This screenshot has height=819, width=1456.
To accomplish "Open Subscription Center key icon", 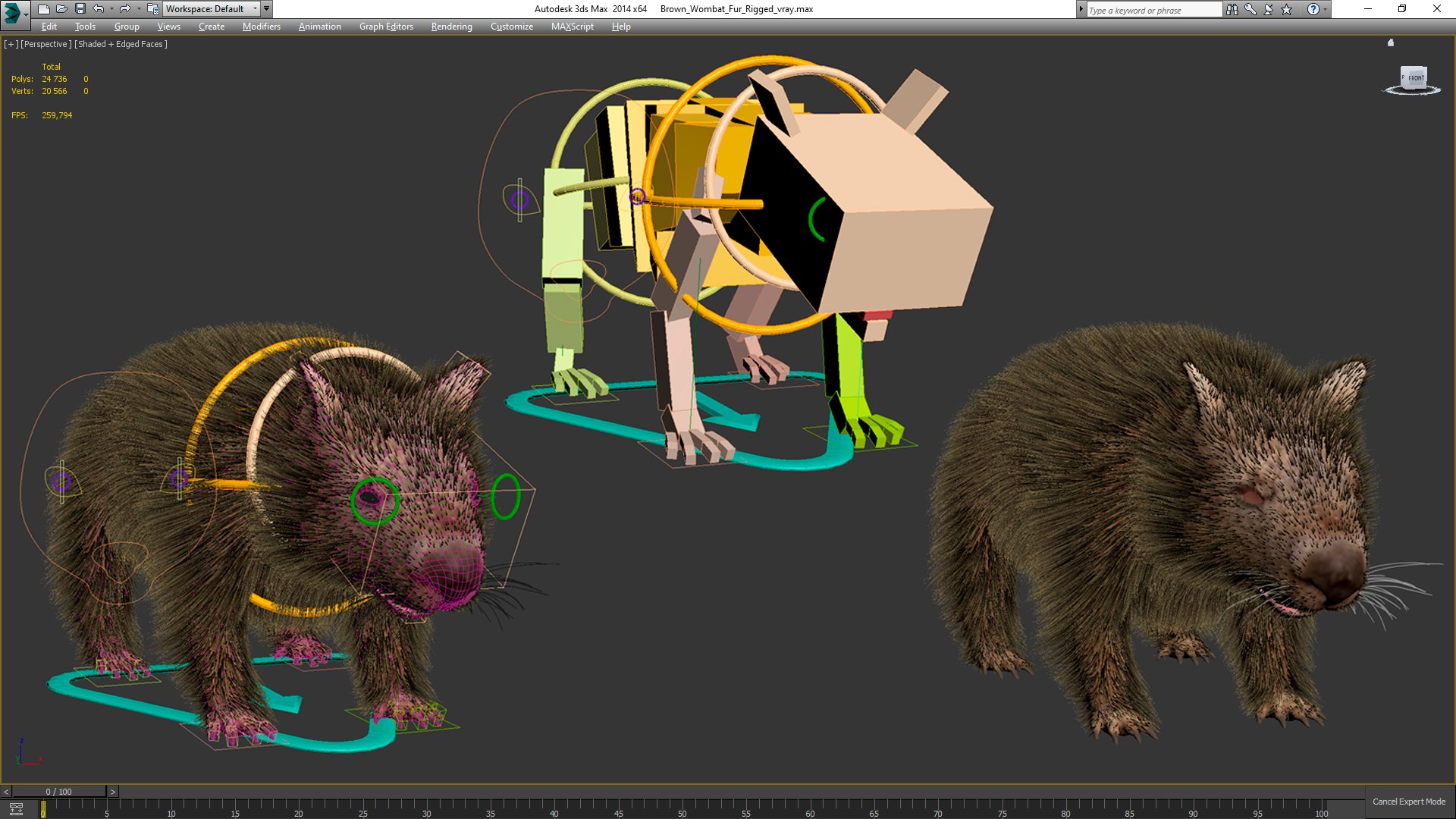I will pos(1250,9).
